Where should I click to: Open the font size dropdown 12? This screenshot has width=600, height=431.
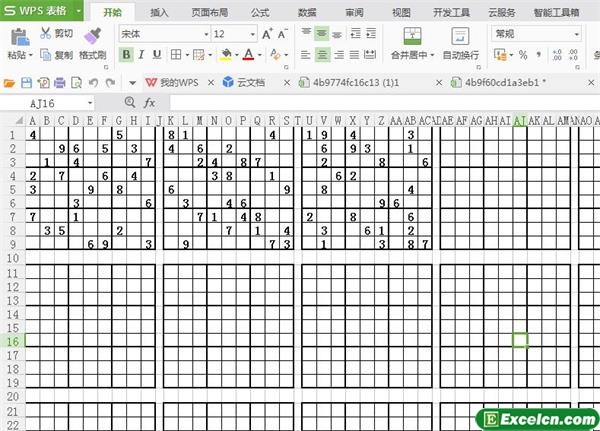[253, 34]
